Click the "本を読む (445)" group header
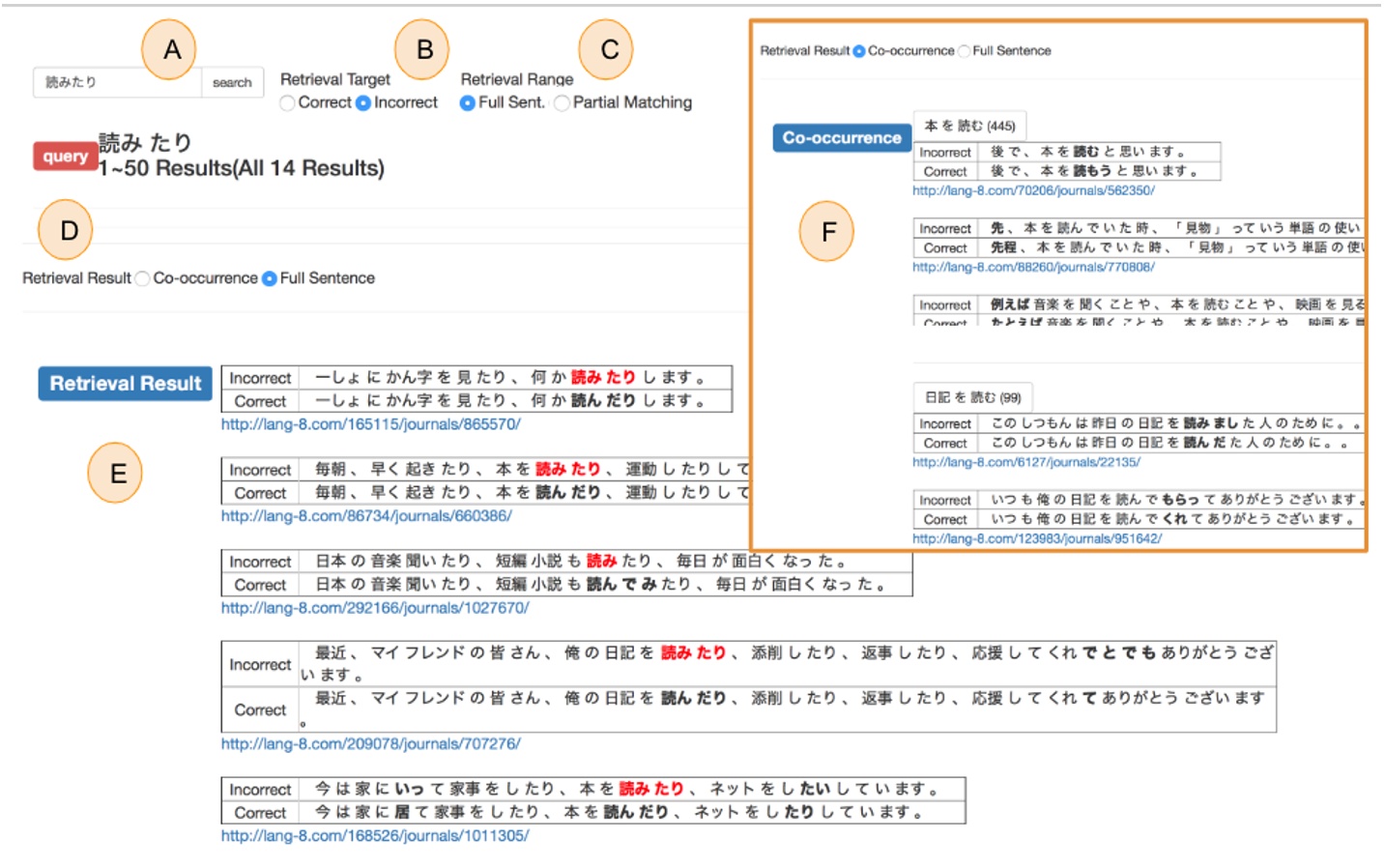Viewport: 1385px width, 868px height. [x=972, y=126]
